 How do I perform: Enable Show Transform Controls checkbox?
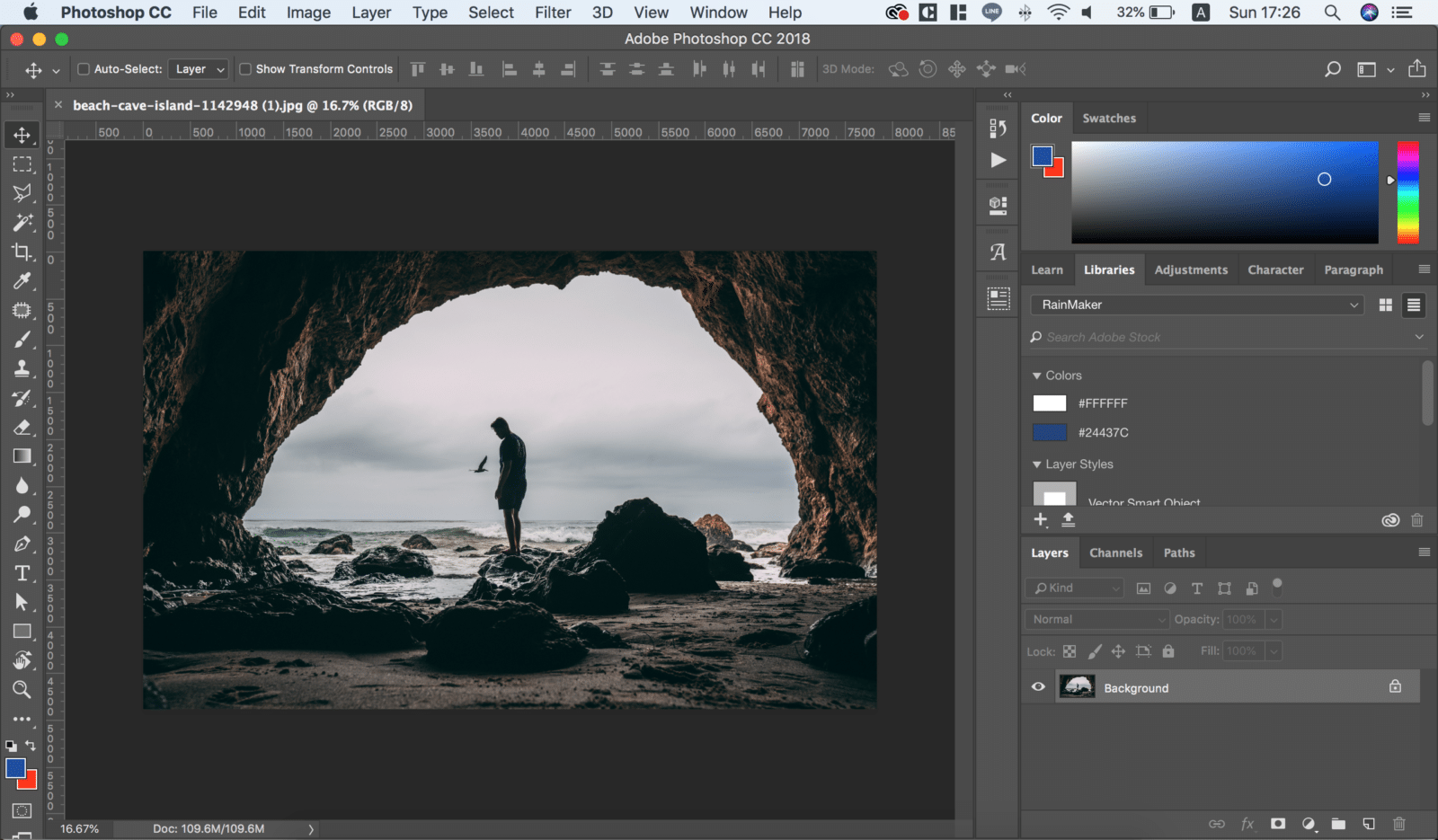click(245, 69)
